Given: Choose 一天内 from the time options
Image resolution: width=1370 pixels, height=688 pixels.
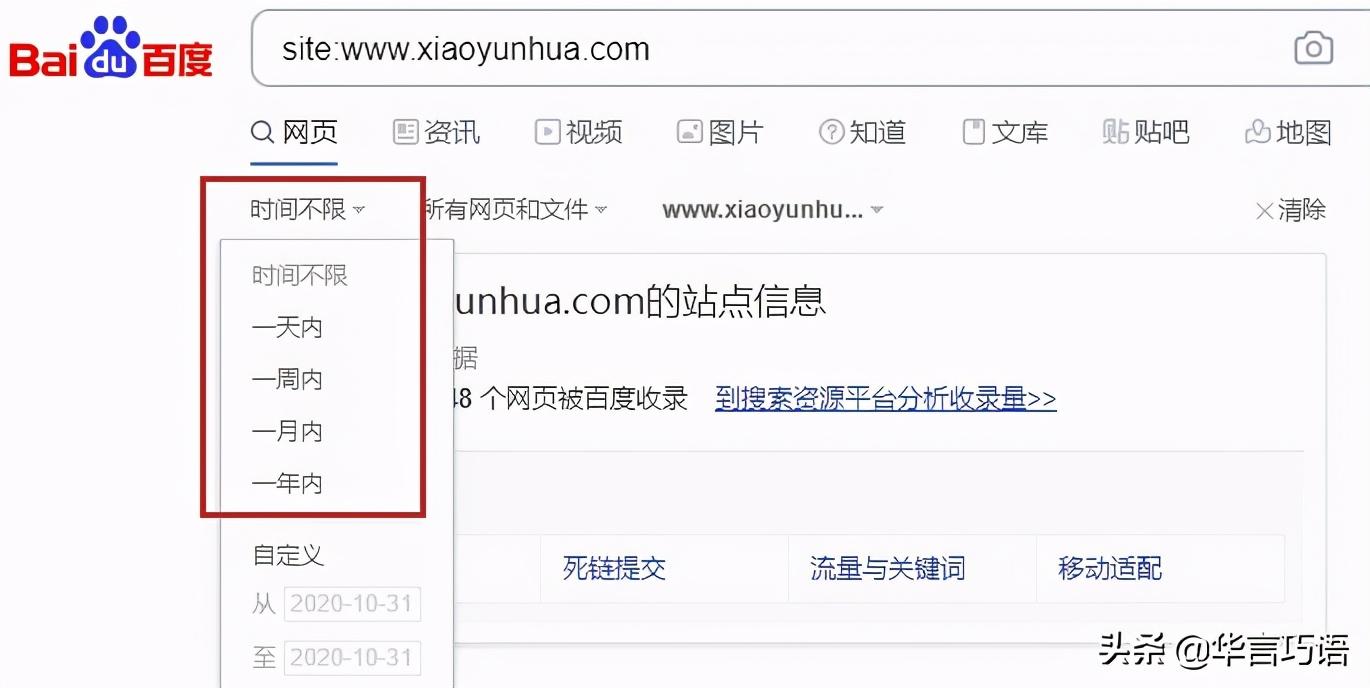Looking at the screenshot, I should pyautogui.click(x=287, y=328).
